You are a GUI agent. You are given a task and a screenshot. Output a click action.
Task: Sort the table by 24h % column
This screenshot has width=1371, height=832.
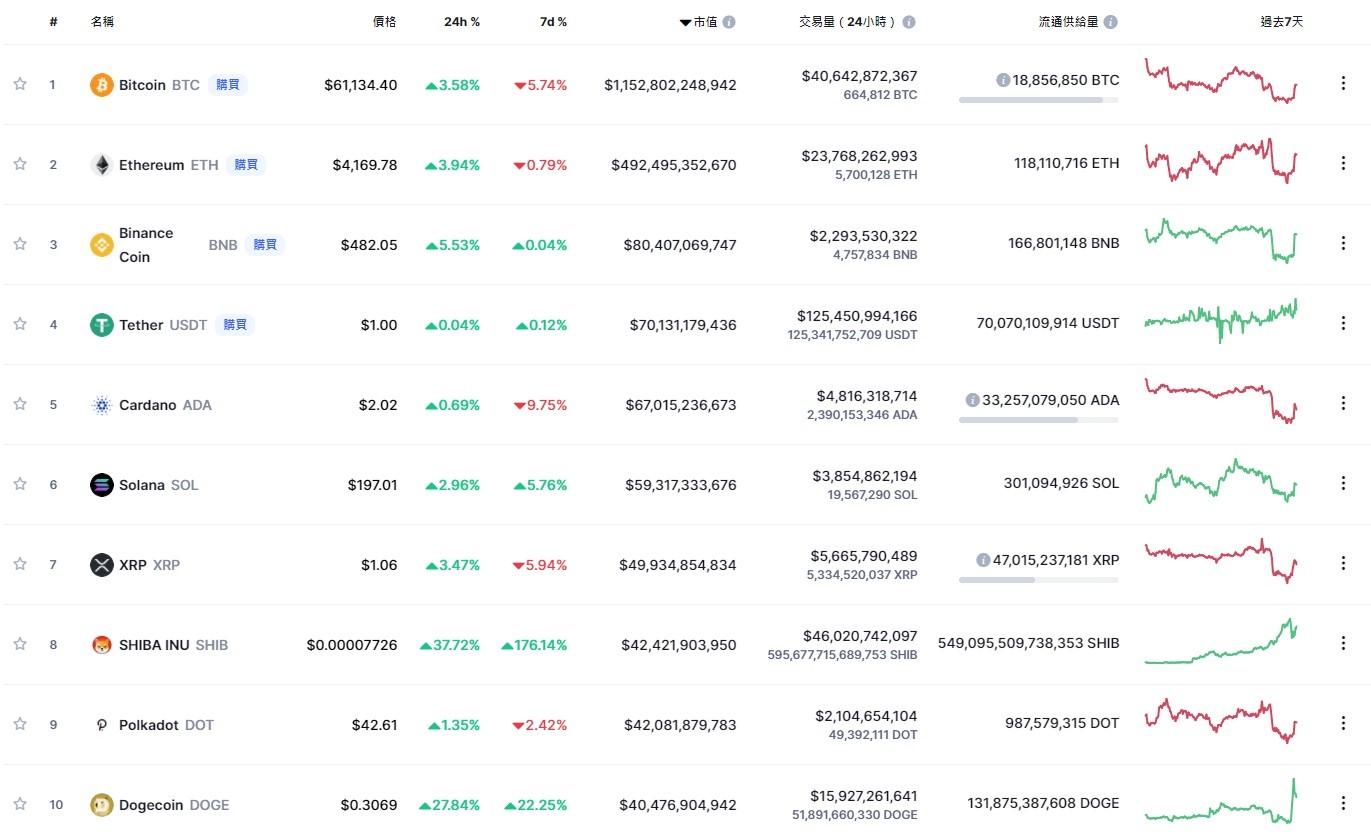click(462, 22)
